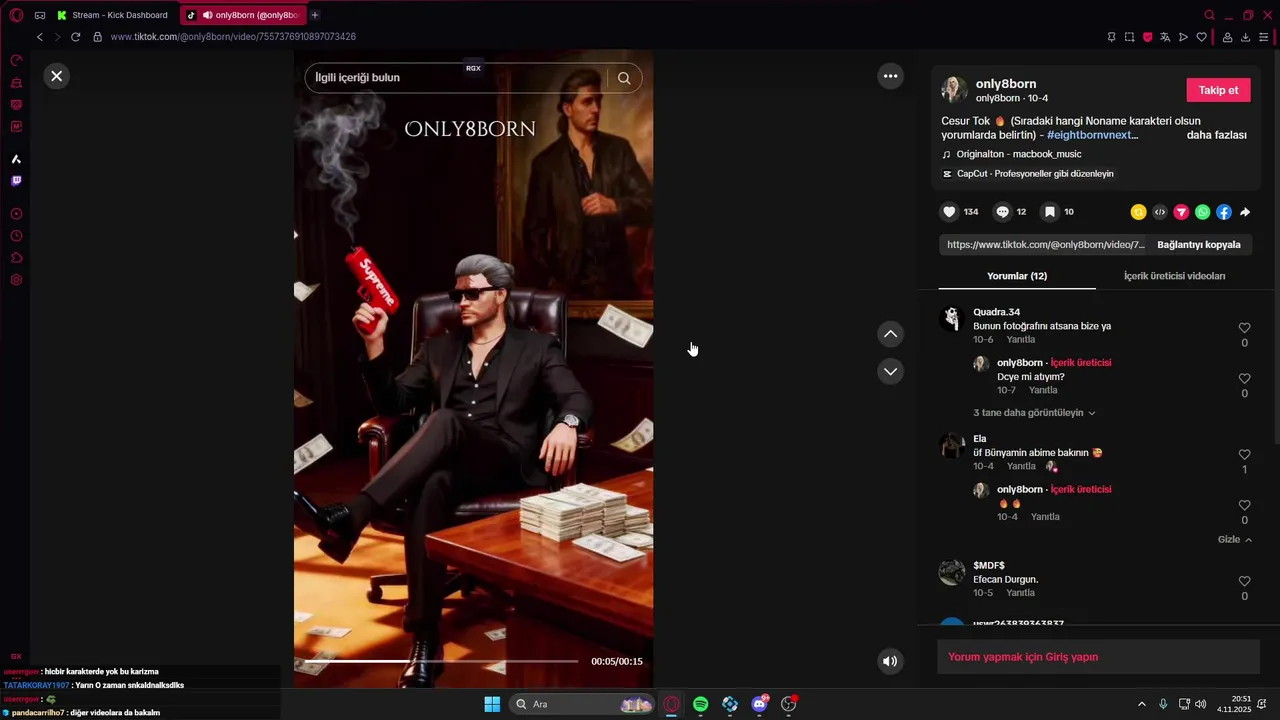This screenshot has width=1280, height=720.
Task: Open comments via speech bubble icon
Action: point(1002,212)
